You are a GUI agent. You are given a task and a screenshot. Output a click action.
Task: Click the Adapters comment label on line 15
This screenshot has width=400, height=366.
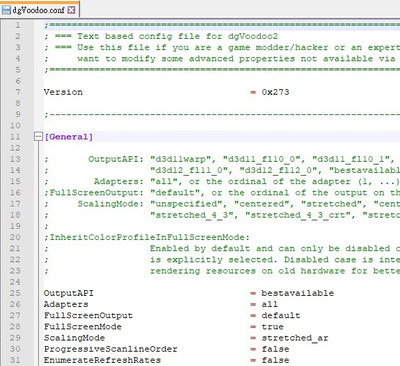[x=119, y=181]
